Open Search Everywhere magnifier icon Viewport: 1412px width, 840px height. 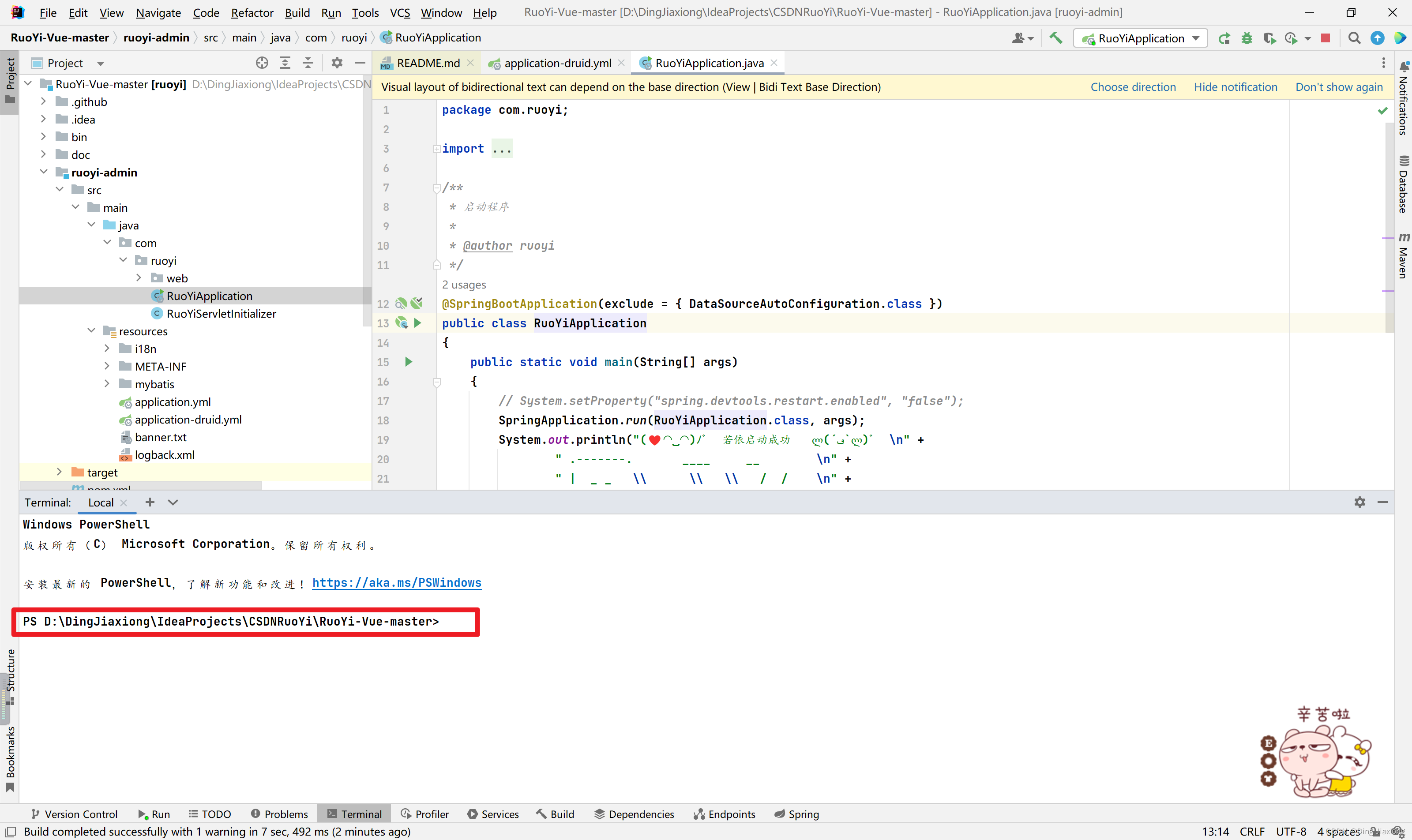(1354, 38)
